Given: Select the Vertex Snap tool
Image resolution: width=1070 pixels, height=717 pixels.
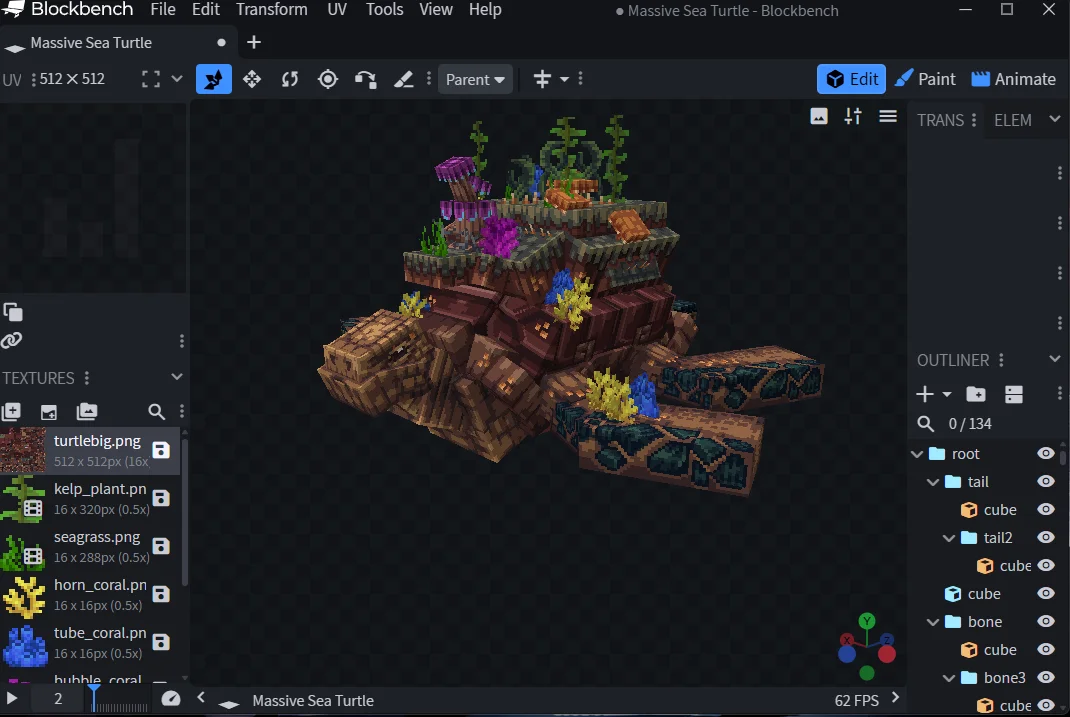Looking at the screenshot, I should pyautogui.click(x=366, y=79).
